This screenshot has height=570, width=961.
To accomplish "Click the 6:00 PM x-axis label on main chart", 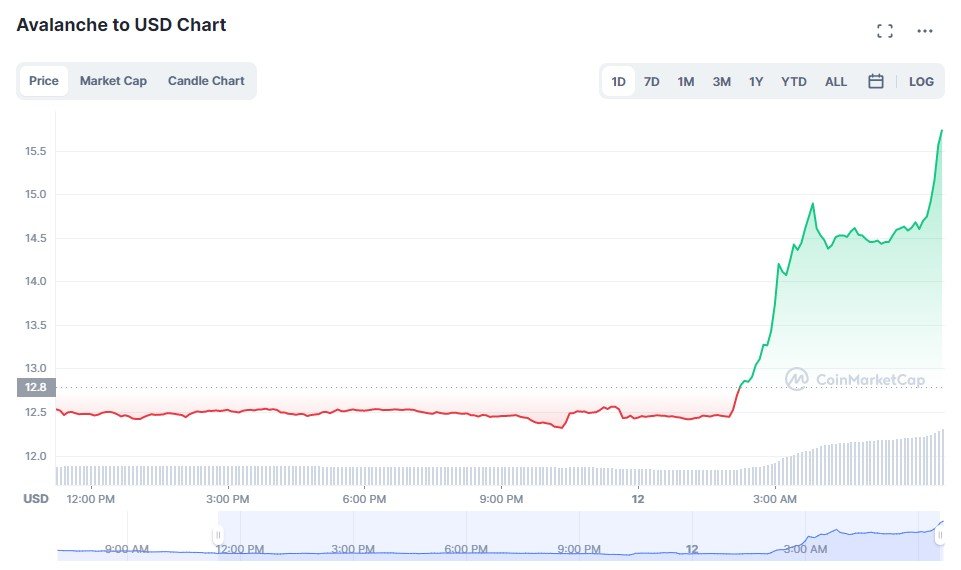I will click(364, 499).
